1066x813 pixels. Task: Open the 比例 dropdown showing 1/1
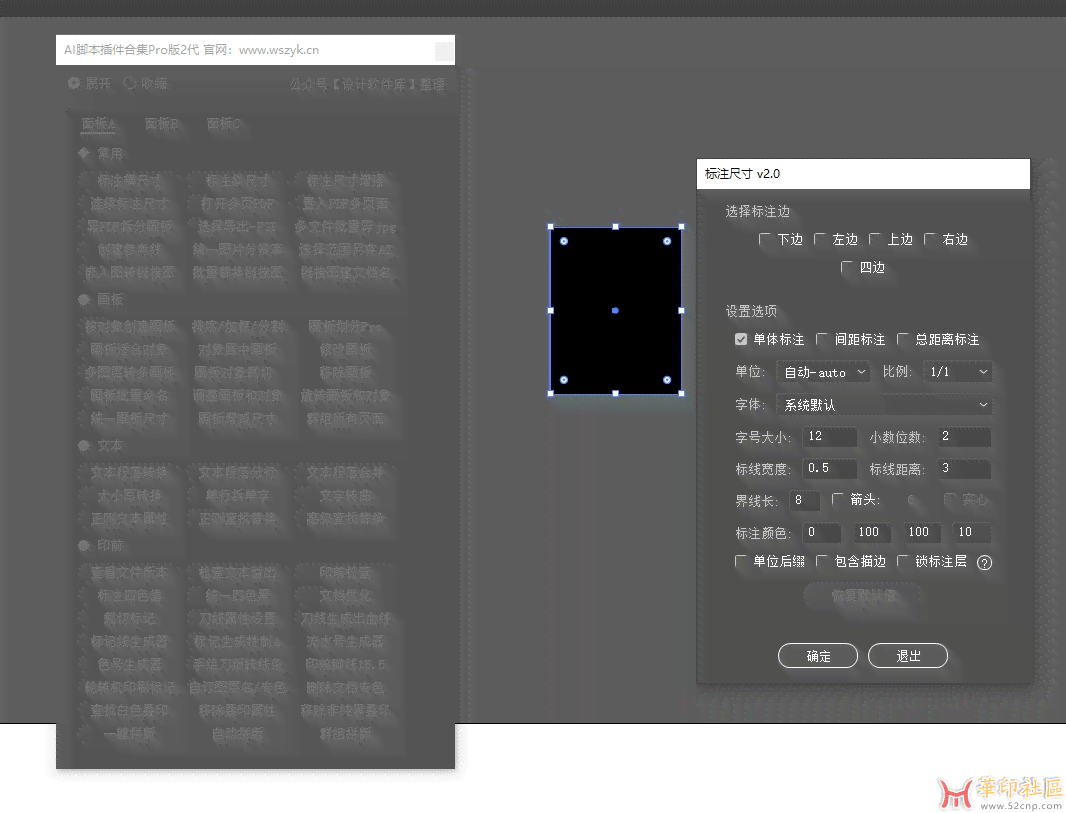pyautogui.click(x=957, y=372)
